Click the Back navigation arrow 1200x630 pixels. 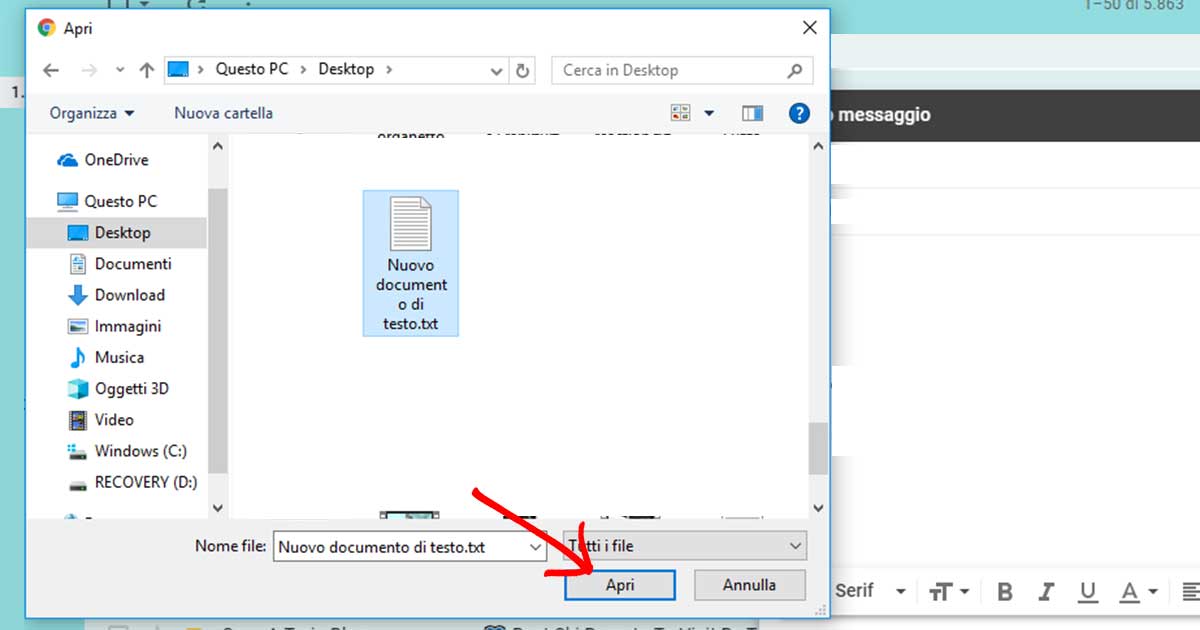(x=50, y=70)
